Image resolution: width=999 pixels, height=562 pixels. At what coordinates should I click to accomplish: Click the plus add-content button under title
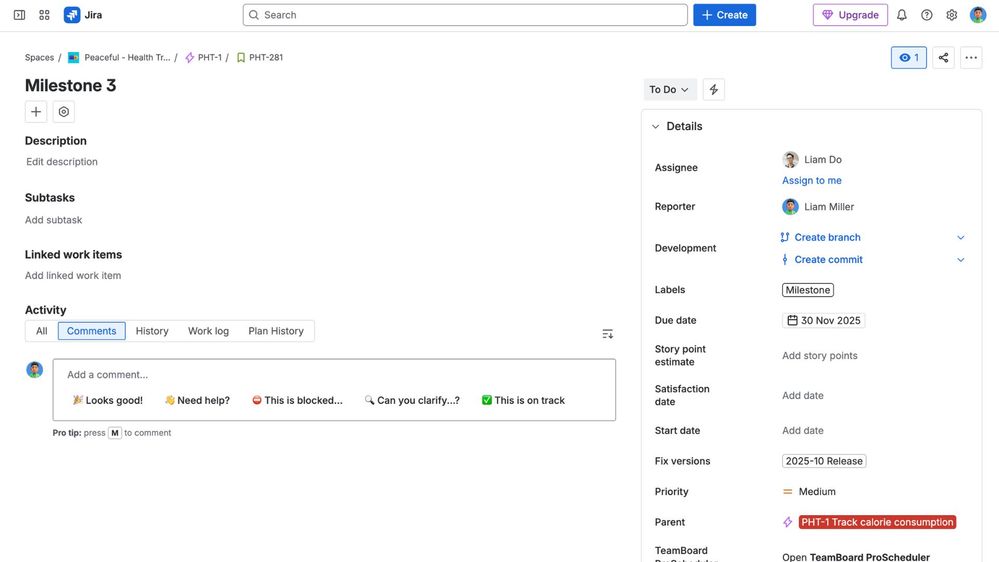[x=36, y=112]
